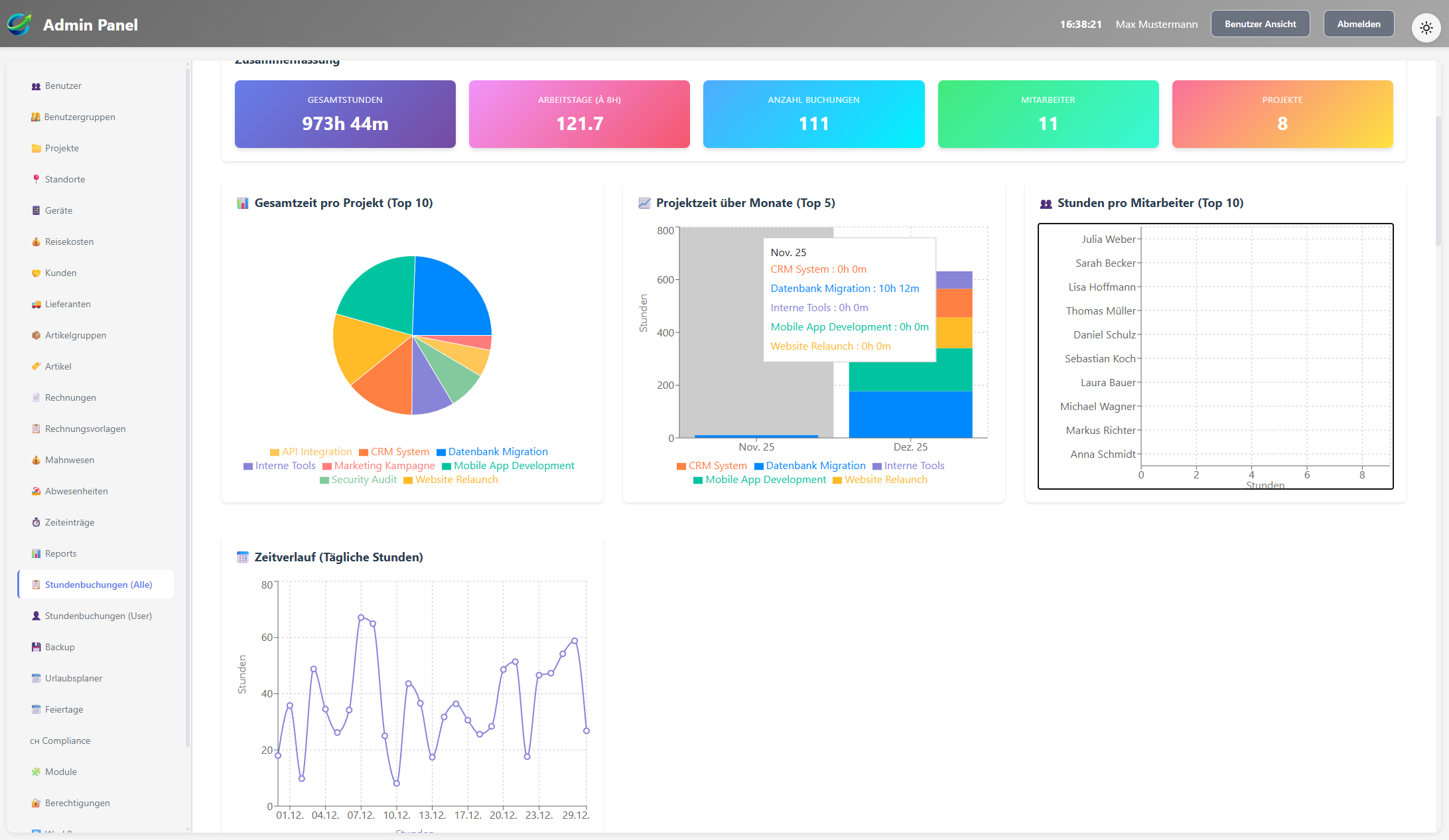Open Backup via its floppy disk icon
The height and width of the screenshot is (840, 1449).
click(36, 647)
